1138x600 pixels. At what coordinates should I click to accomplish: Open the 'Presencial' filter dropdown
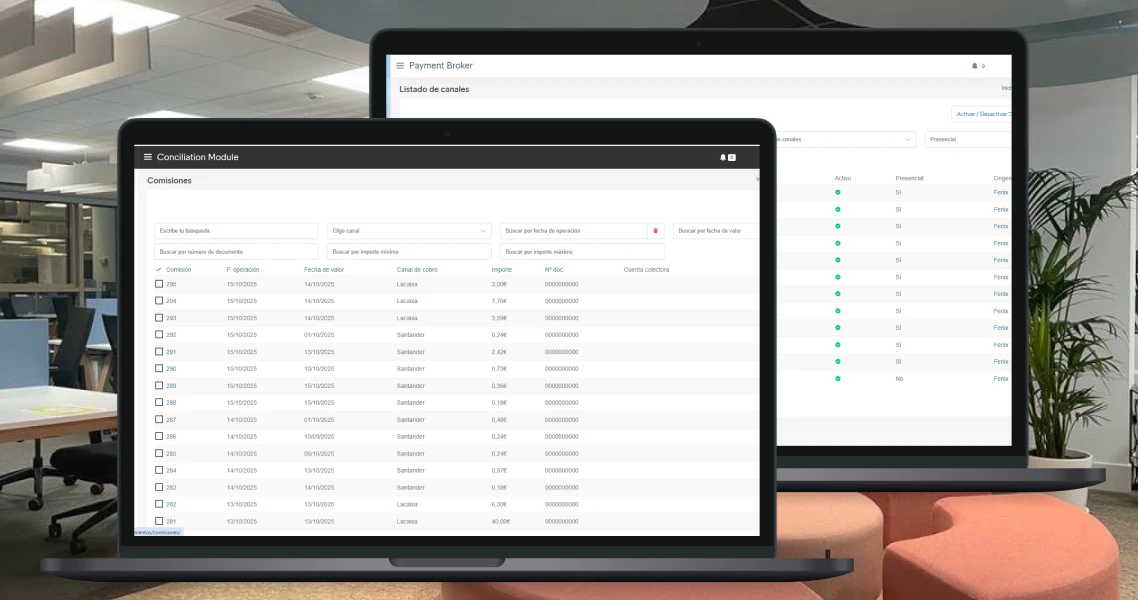(x=967, y=140)
